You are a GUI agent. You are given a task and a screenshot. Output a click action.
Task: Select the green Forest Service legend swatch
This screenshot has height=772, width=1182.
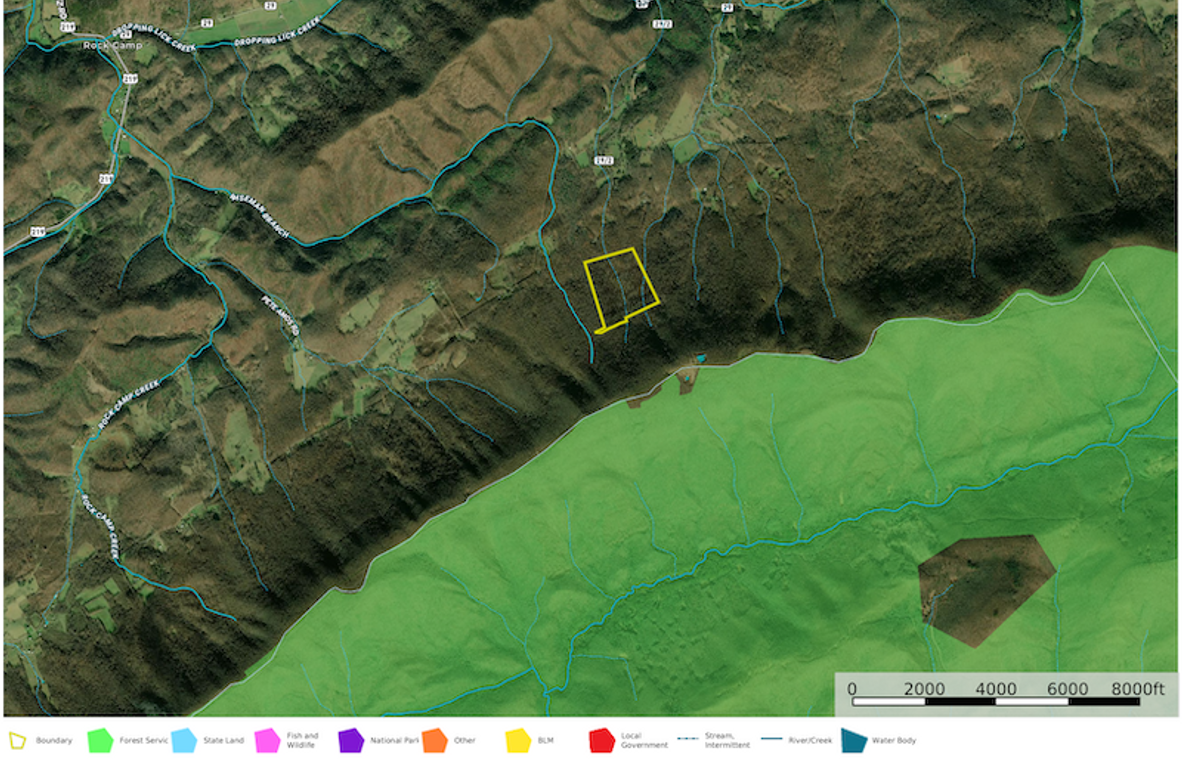click(x=99, y=741)
